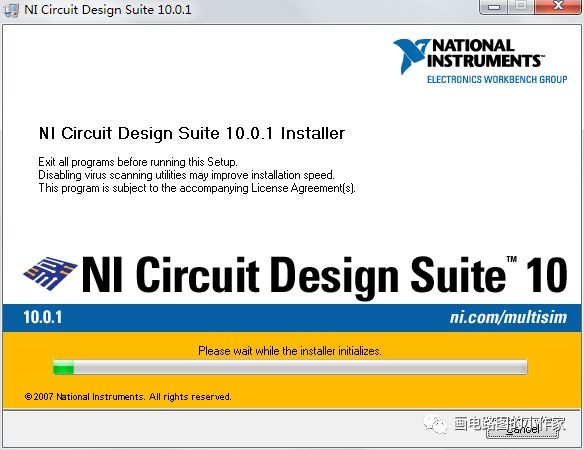Click the disabled maximize button
The height and width of the screenshot is (450, 584).
click(521, 7)
